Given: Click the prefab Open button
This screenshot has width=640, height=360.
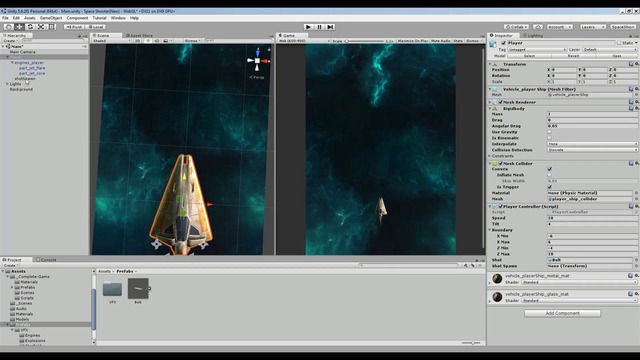Looking at the screenshot, I should pyautogui.click(x=617, y=56).
